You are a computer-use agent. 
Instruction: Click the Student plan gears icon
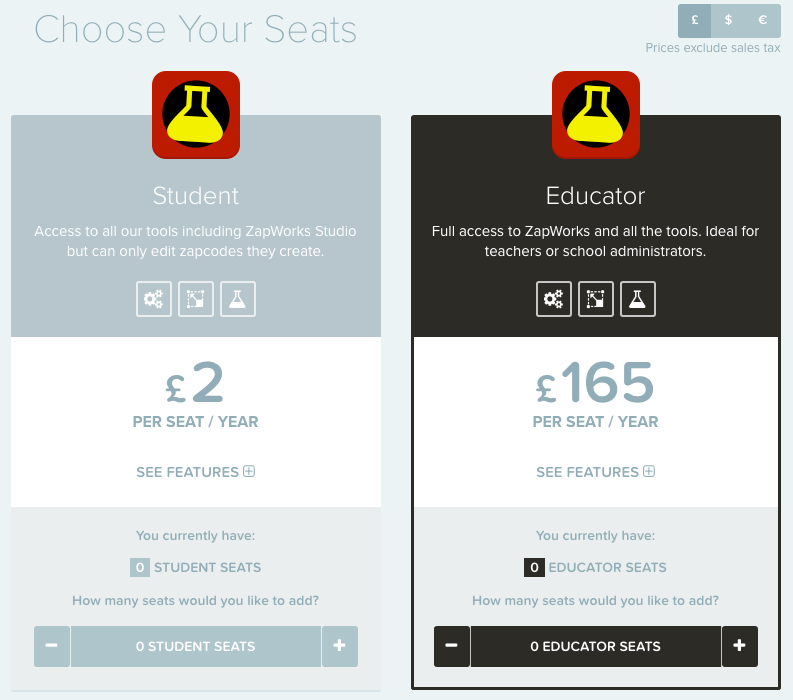coord(154,299)
